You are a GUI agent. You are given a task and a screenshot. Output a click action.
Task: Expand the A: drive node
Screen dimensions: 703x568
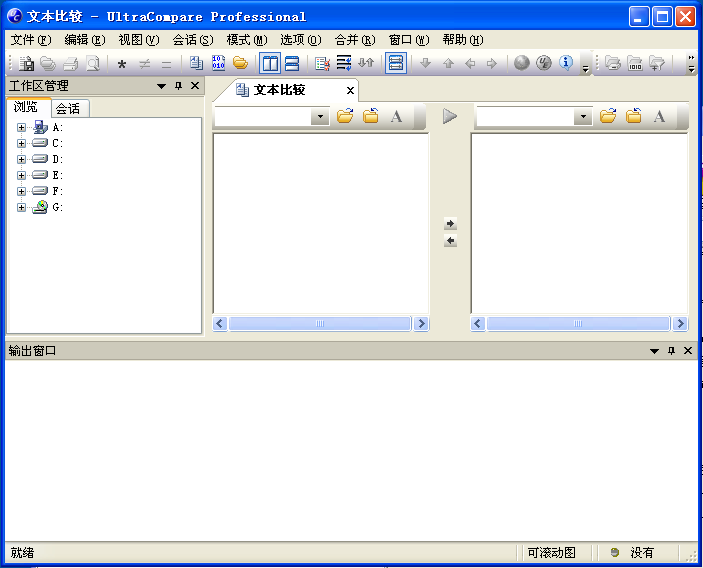(x=21, y=127)
